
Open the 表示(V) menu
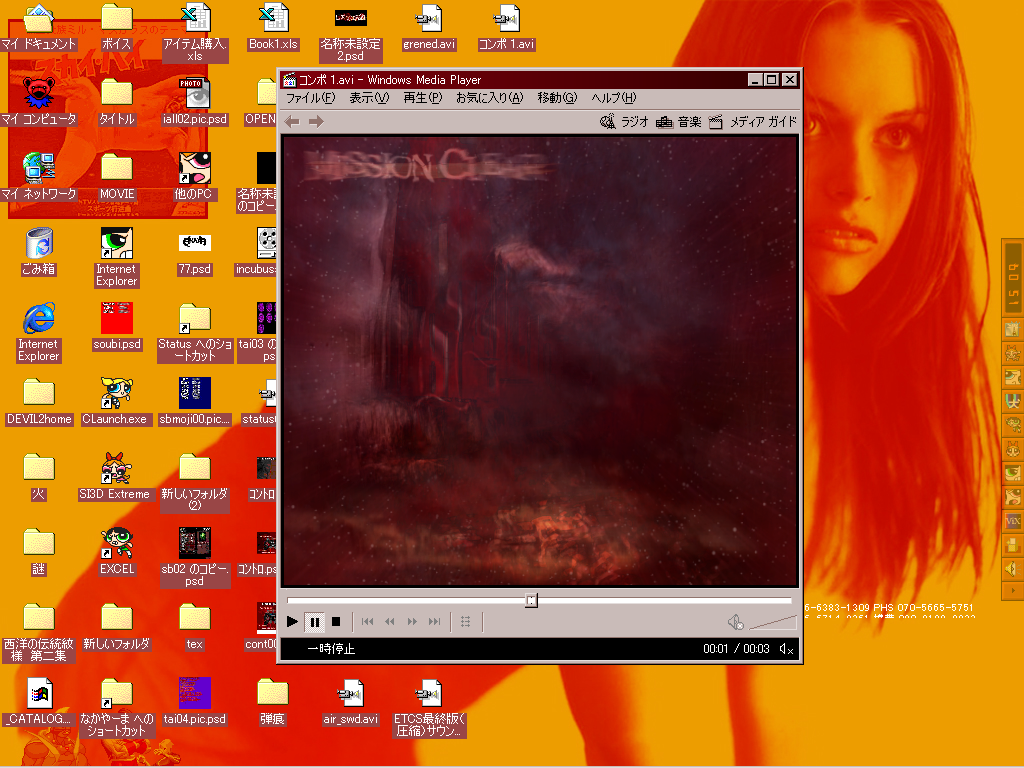(369, 98)
